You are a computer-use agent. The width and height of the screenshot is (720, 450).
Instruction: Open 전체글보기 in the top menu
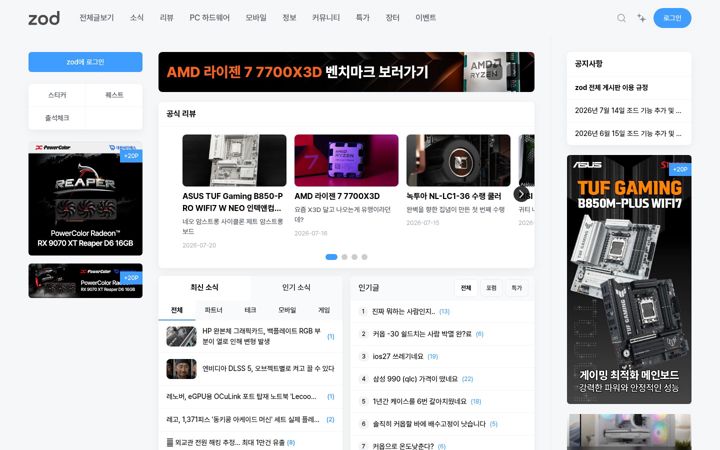[x=96, y=18]
